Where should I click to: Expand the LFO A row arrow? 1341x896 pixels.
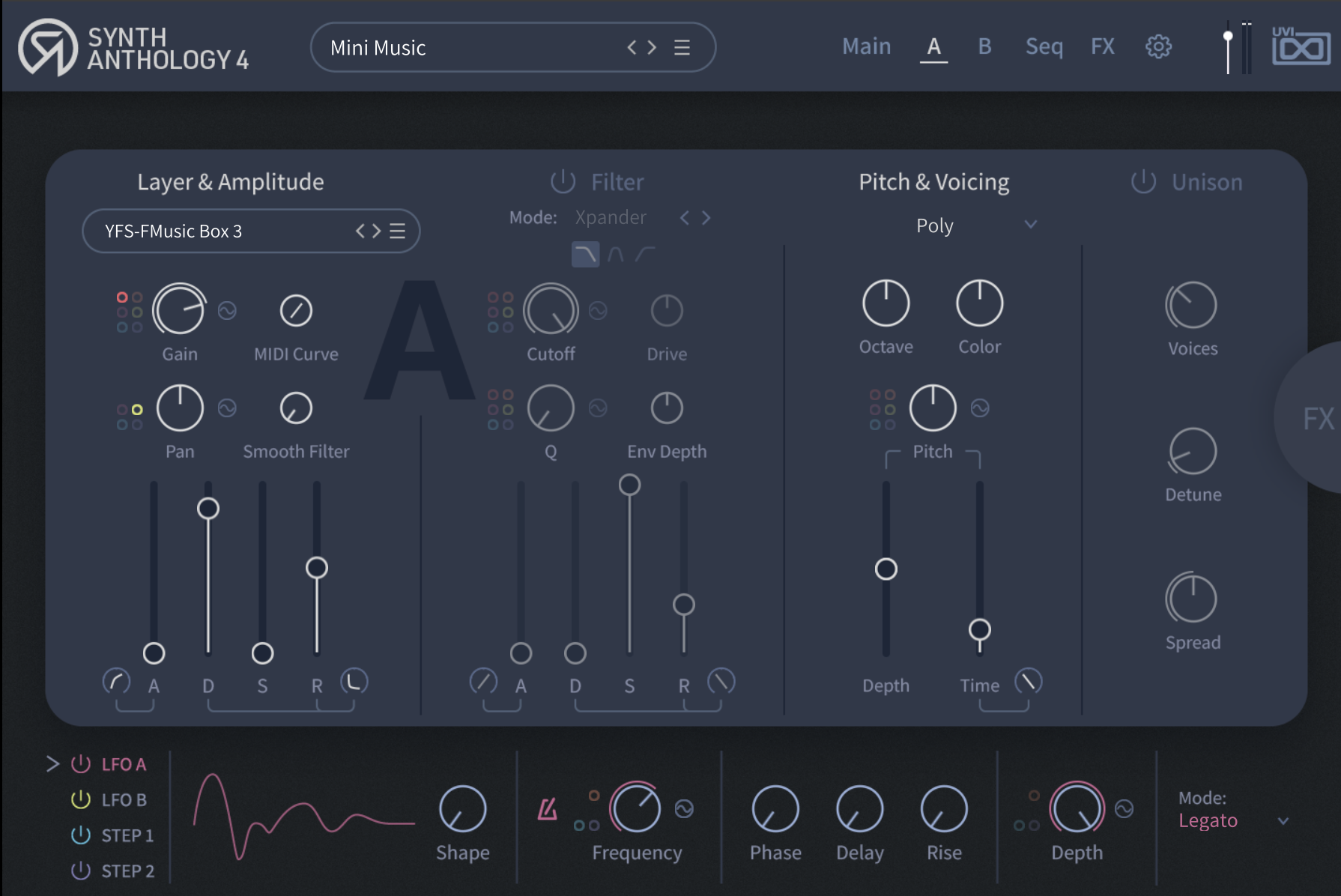[x=52, y=764]
